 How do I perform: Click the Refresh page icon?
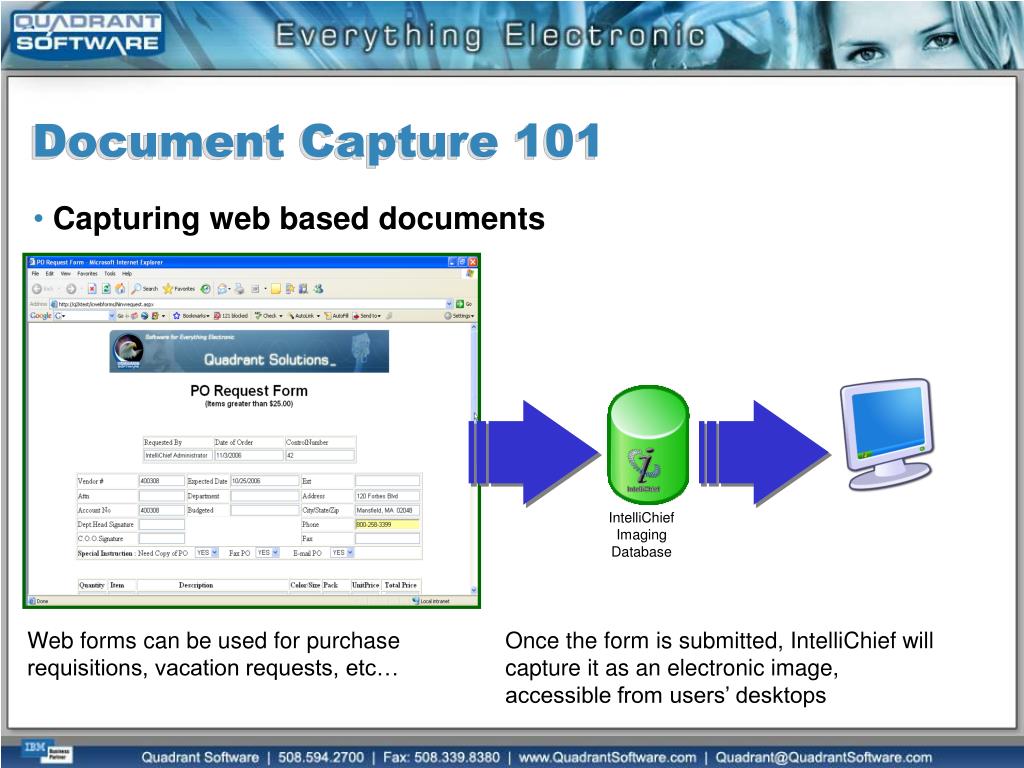coord(106,289)
